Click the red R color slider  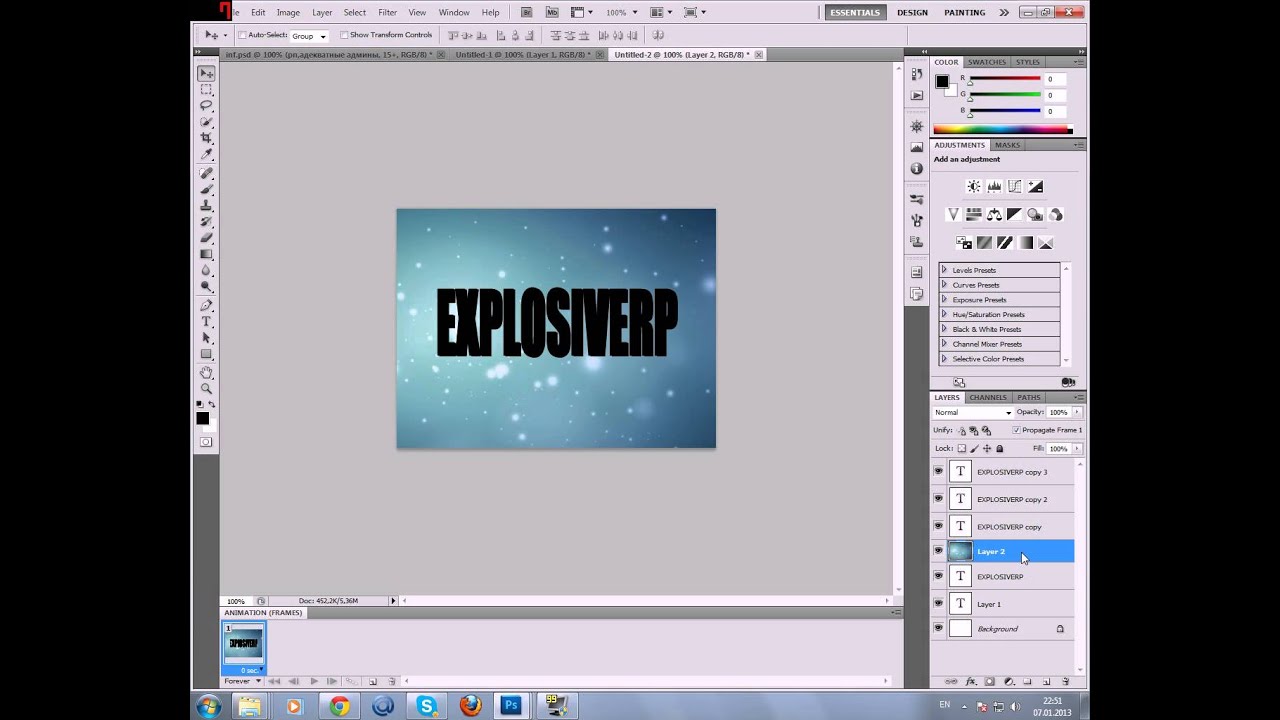pyautogui.click(x=1004, y=79)
